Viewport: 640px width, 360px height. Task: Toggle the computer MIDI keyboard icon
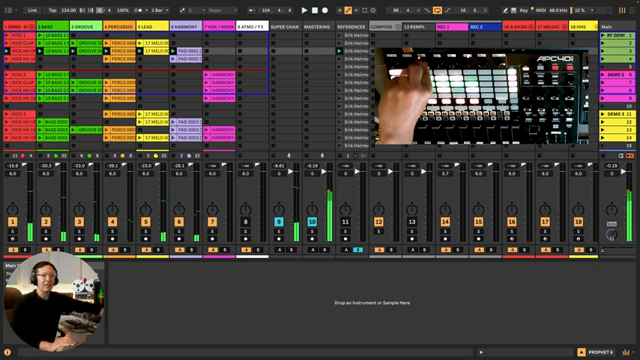[514, 10]
